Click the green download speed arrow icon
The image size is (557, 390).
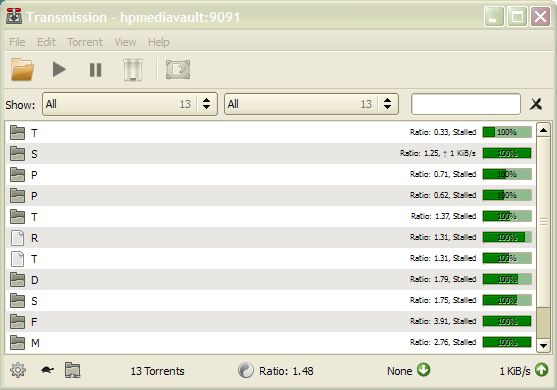[423, 369]
